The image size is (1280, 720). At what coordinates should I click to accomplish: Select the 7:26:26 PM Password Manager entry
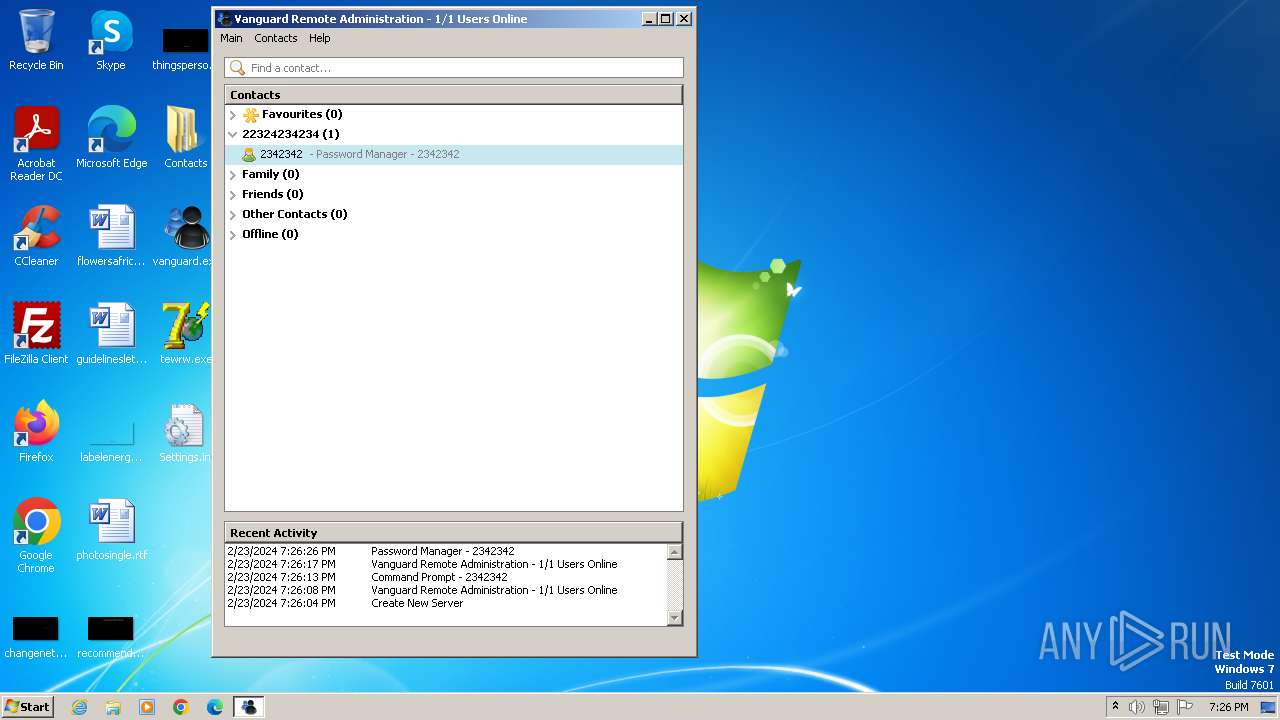click(x=446, y=551)
